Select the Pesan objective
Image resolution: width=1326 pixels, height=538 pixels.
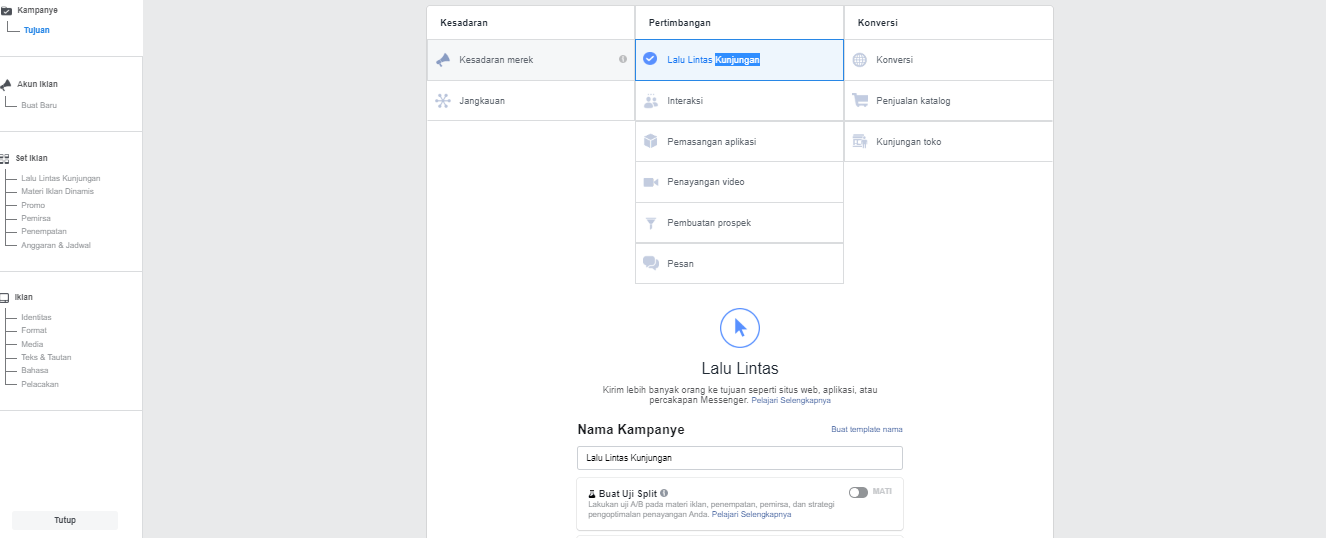[739, 264]
